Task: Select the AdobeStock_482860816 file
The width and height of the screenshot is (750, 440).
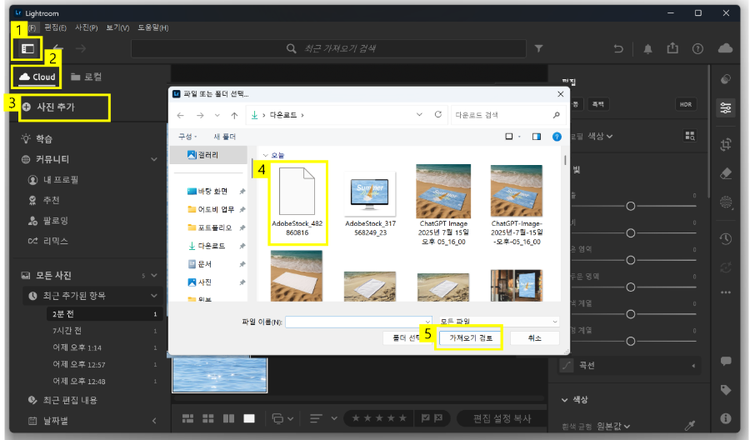Action: 297,202
